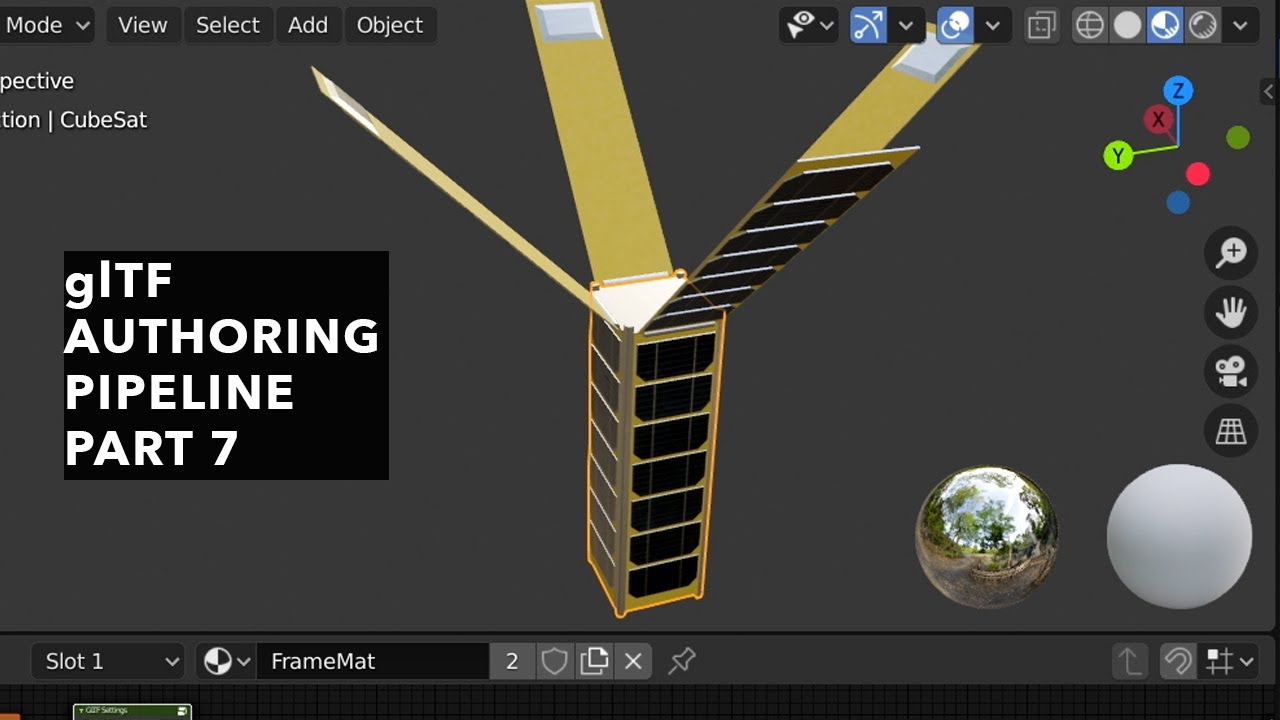This screenshot has height=720, width=1280.
Task: Click the negative Y axis green circle
Action: 1238,138
